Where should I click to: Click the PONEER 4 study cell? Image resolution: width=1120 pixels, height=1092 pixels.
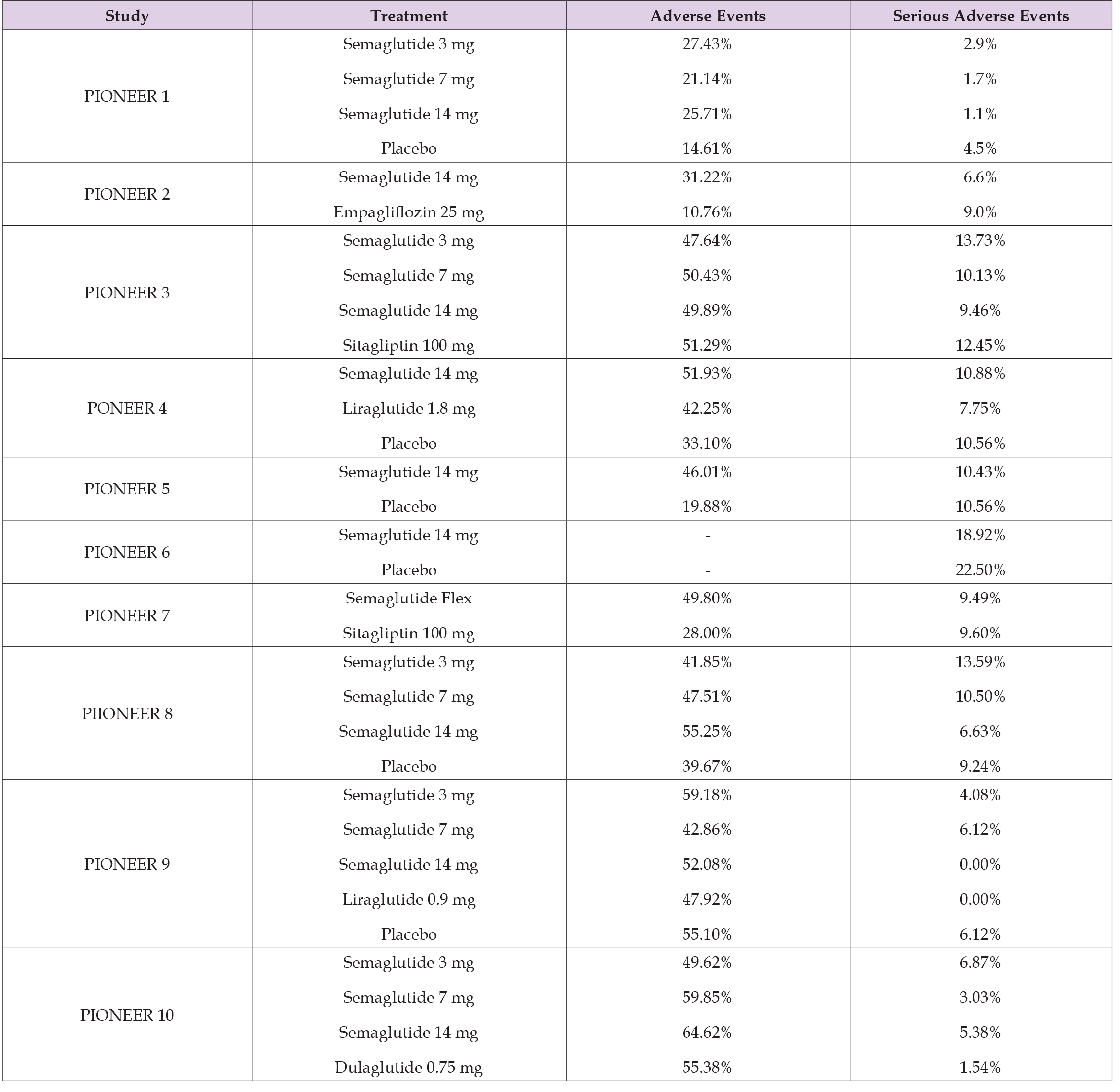click(x=127, y=408)
